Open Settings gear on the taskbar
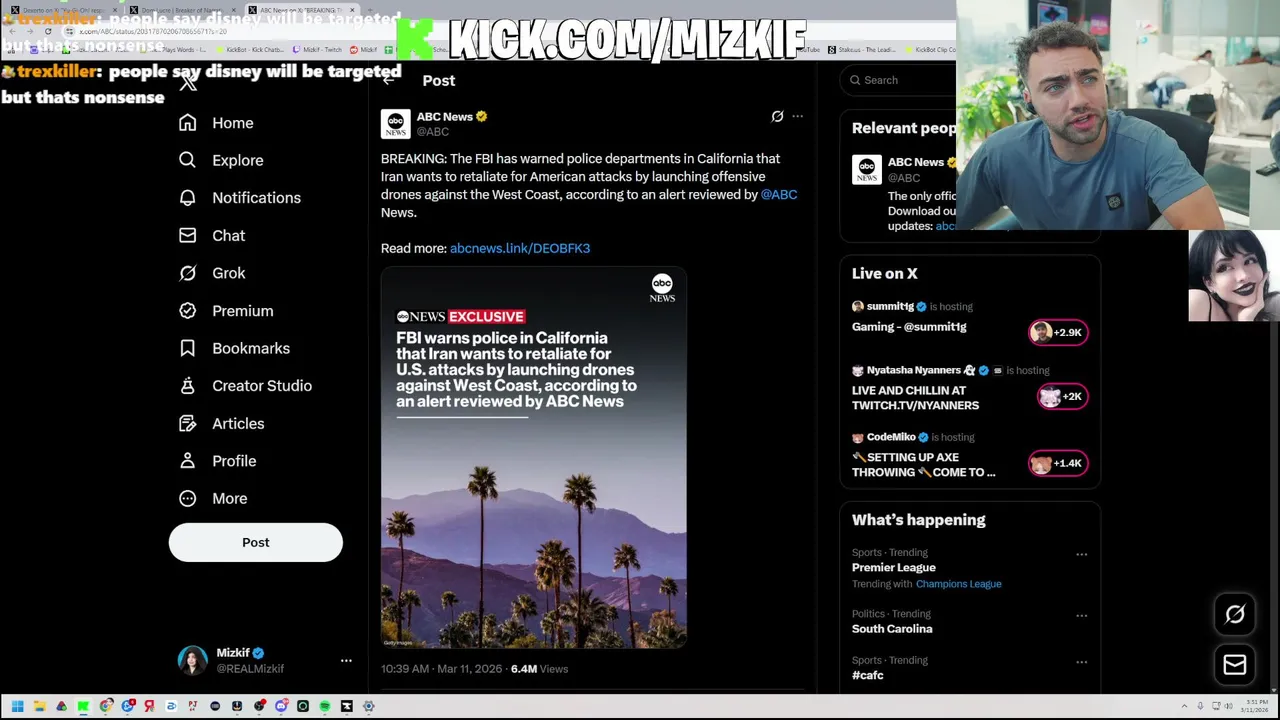The height and width of the screenshot is (720, 1280). click(x=368, y=706)
